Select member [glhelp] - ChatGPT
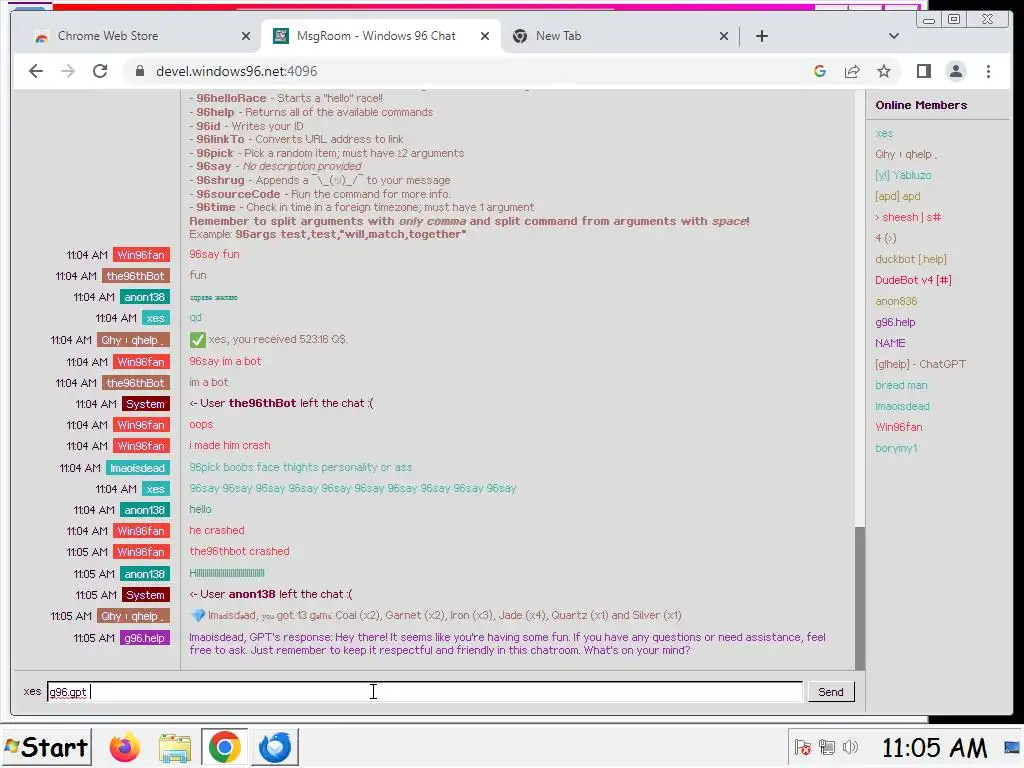Screen dimensions: 1024x768 (x=920, y=364)
